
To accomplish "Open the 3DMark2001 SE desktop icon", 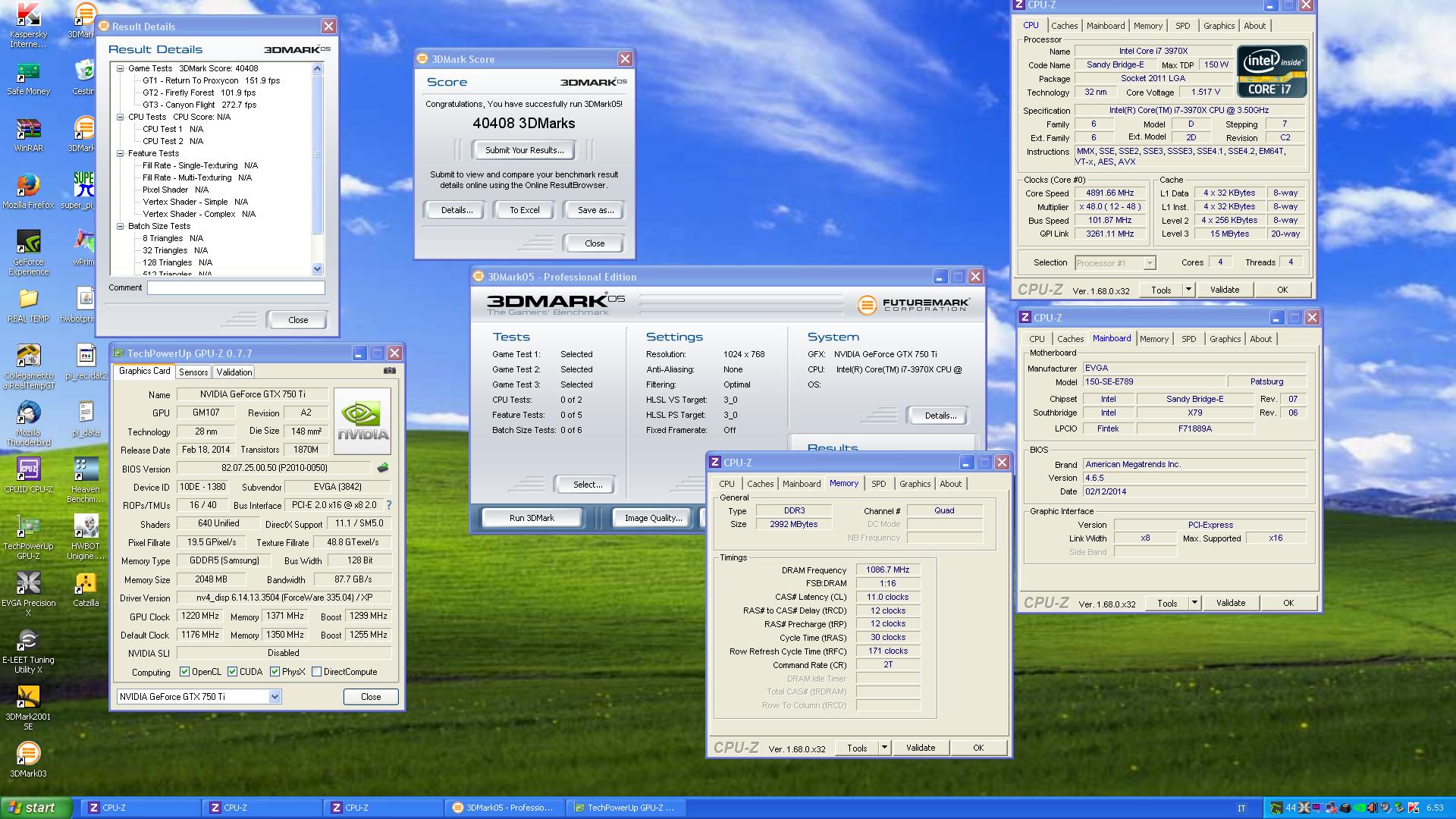I will pyautogui.click(x=29, y=708).
